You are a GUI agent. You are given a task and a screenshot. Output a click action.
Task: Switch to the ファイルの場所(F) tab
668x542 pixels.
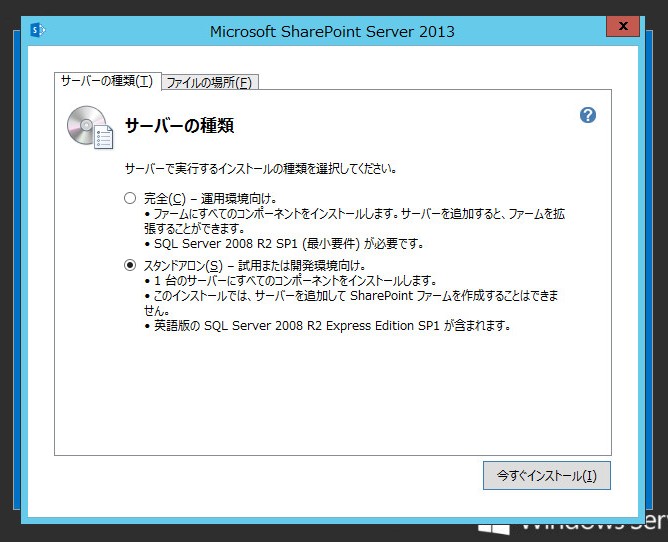click(x=210, y=82)
